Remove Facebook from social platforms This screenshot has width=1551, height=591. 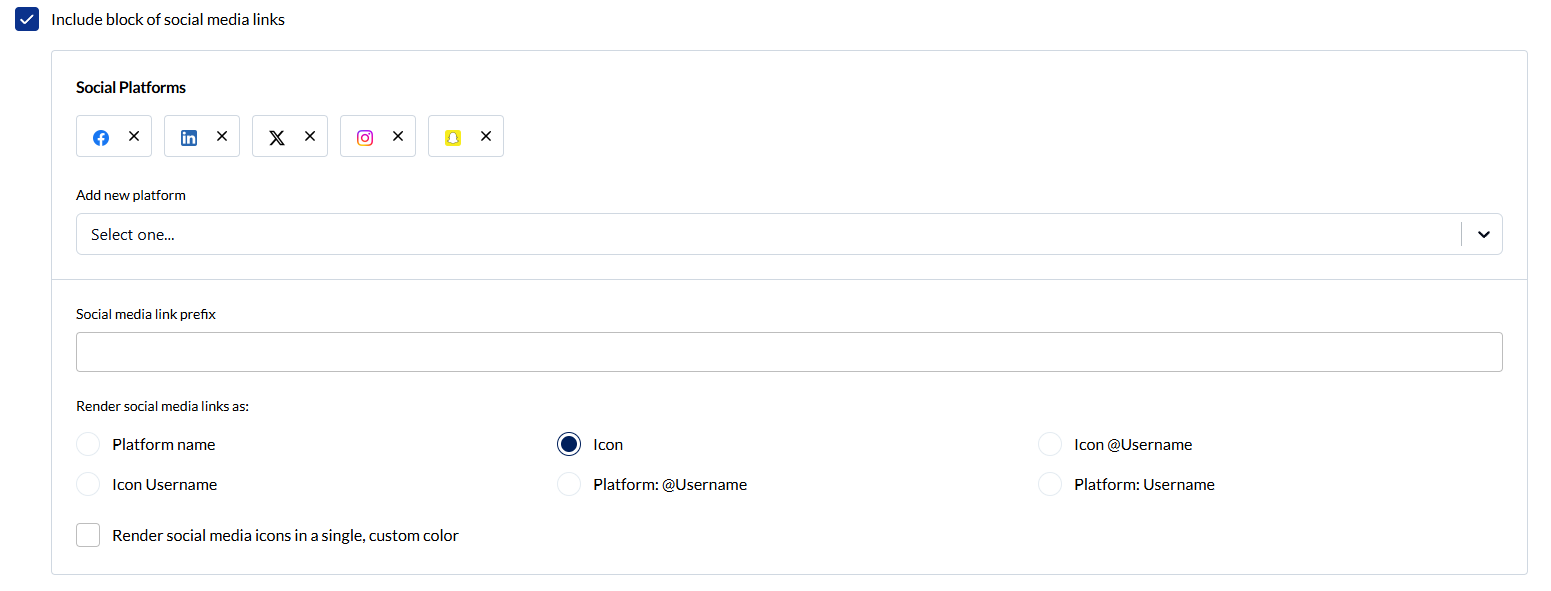[134, 136]
